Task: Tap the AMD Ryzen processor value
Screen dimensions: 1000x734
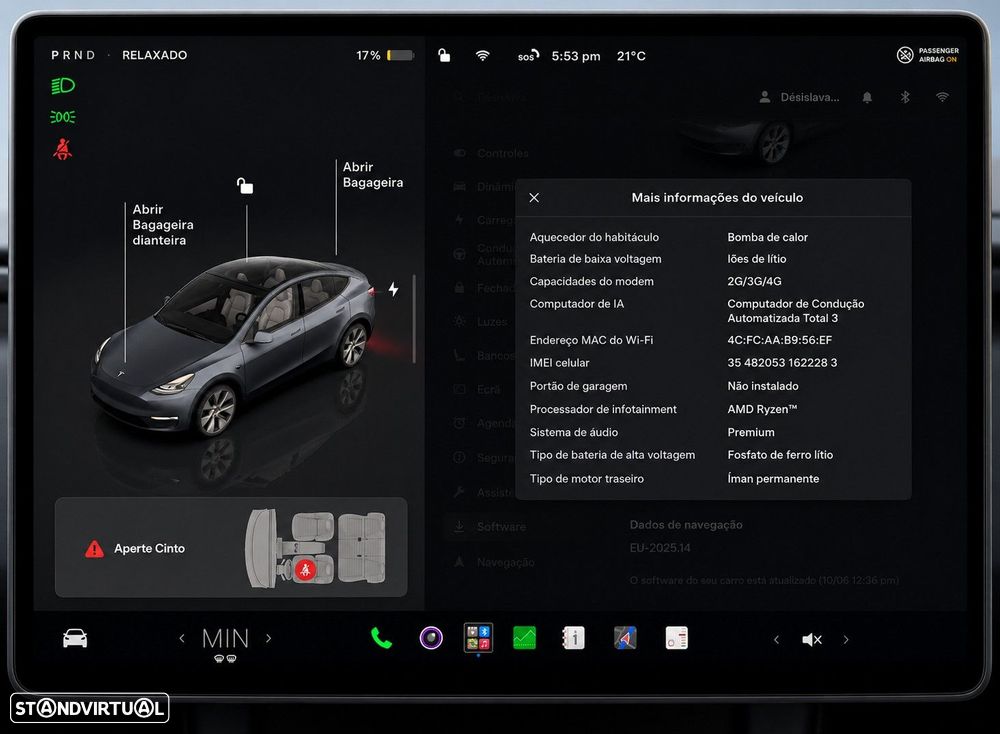Action: tap(762, 409)
